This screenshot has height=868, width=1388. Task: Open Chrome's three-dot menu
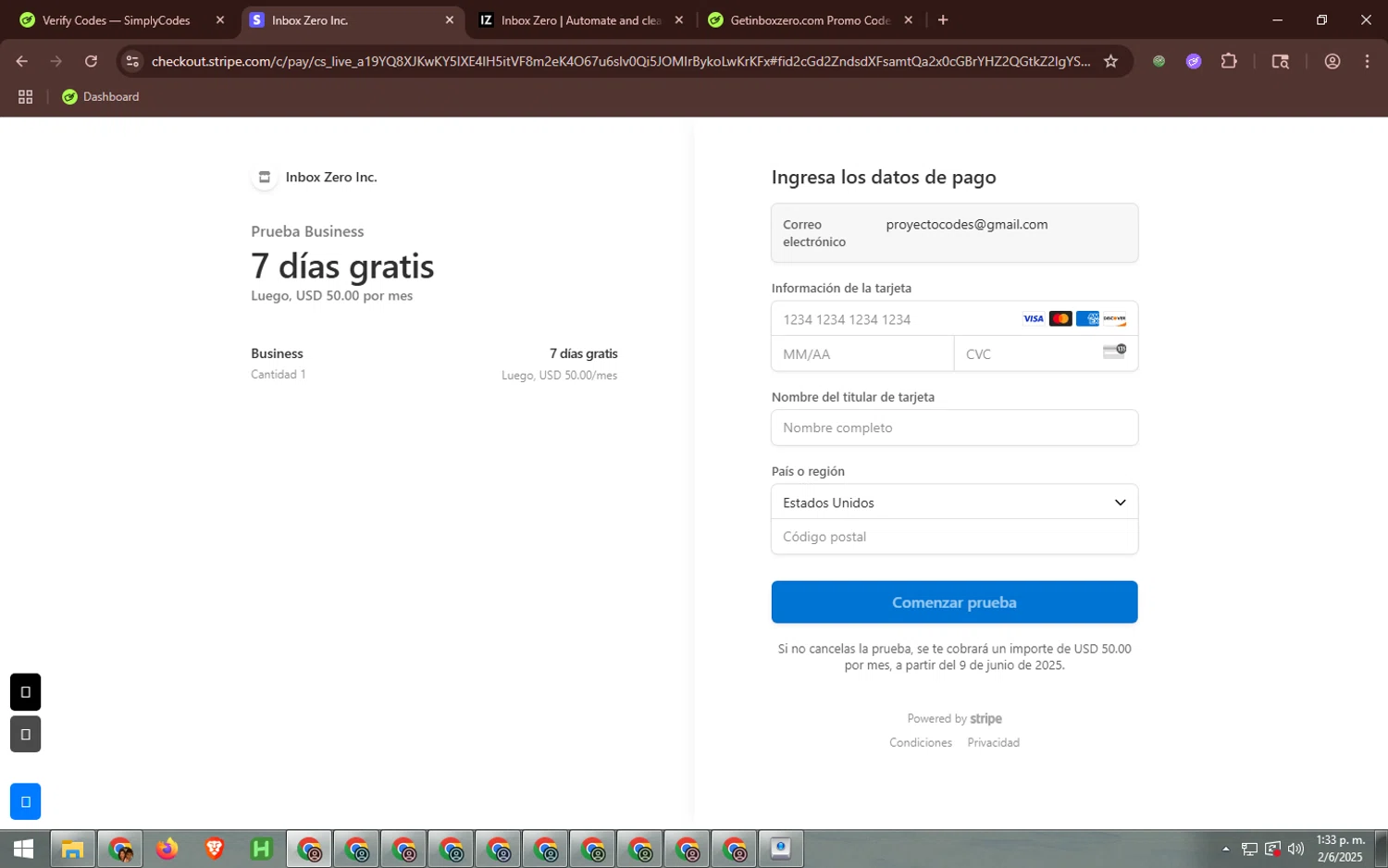pyautogui.click(x=1367, y=61)
